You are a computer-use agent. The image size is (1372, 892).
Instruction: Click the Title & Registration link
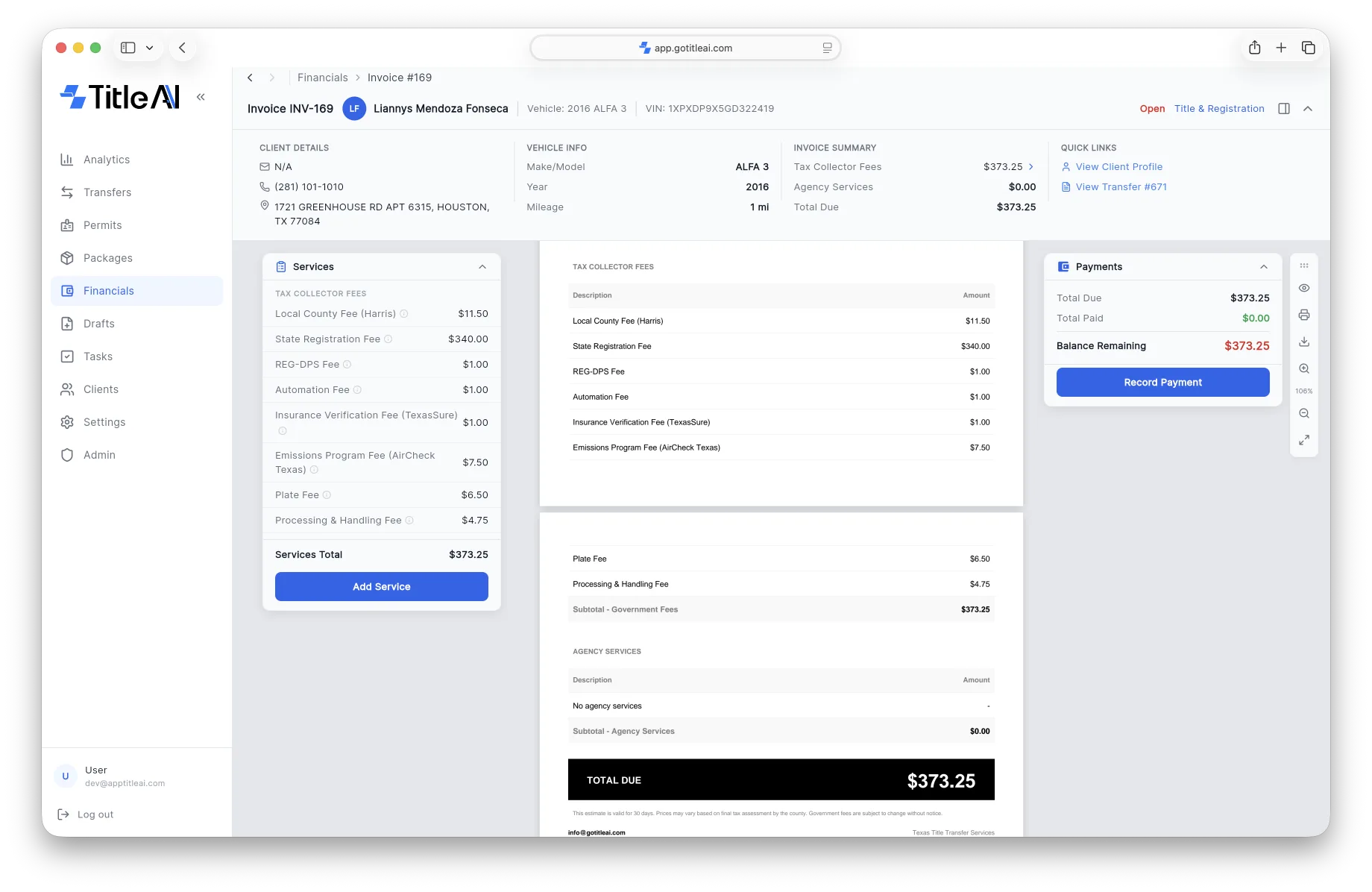[x=1219, y=109]
